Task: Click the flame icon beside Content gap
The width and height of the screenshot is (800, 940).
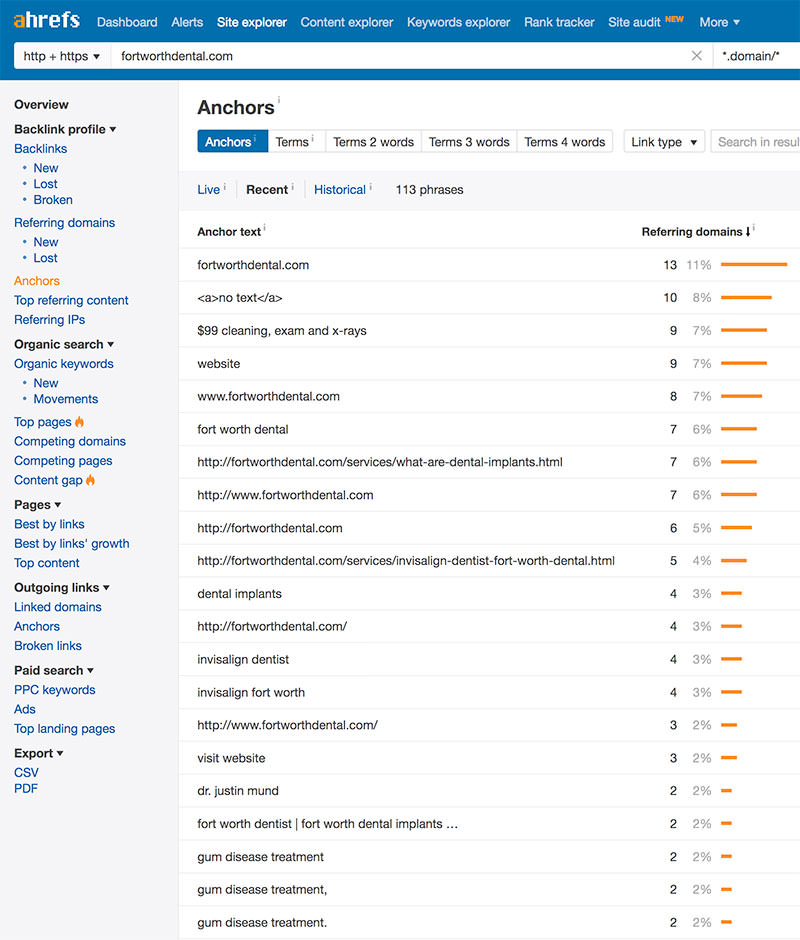Action: pyautogui.click(x=91, y=480)
